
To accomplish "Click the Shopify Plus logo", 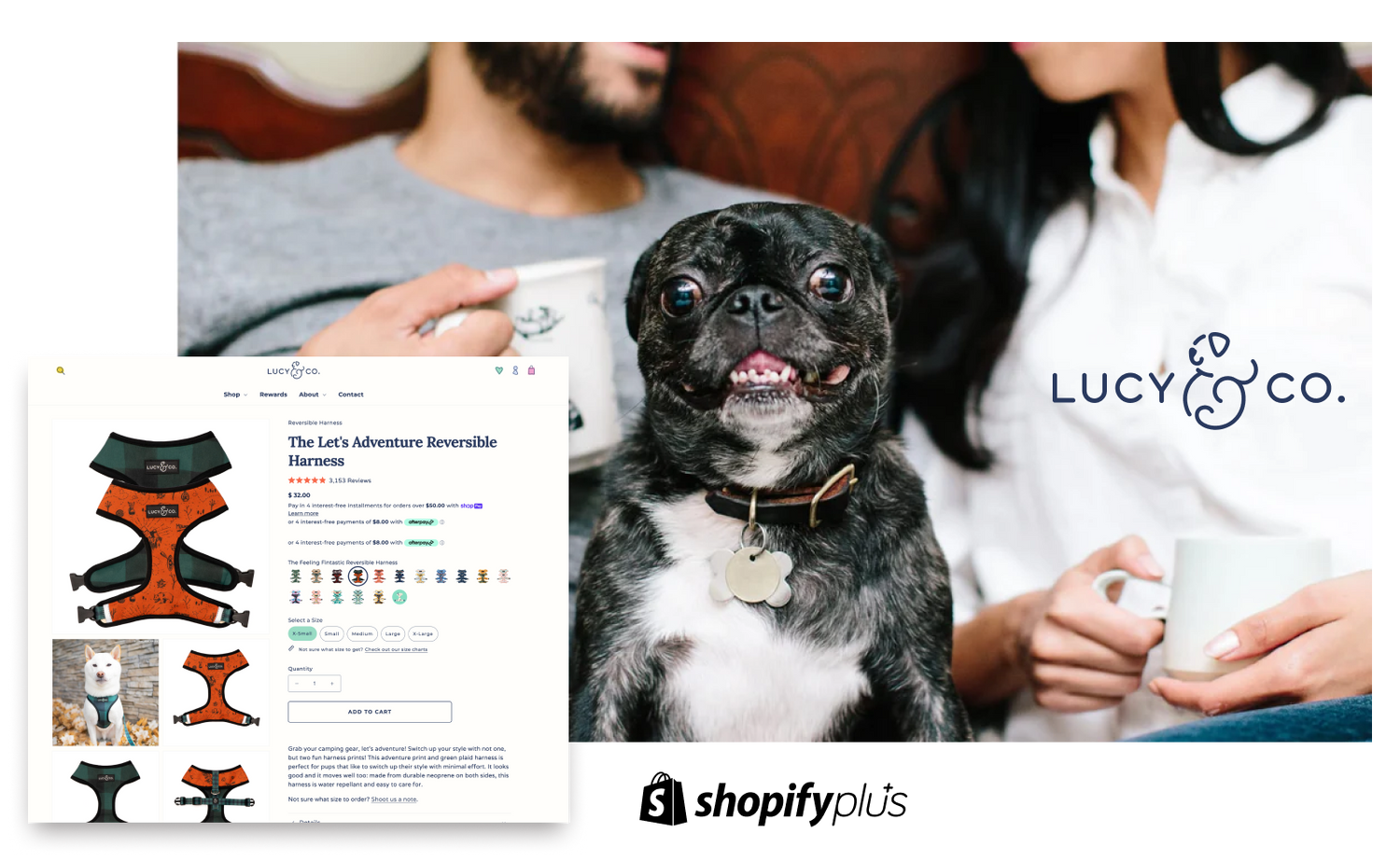I will click(773, 800).
